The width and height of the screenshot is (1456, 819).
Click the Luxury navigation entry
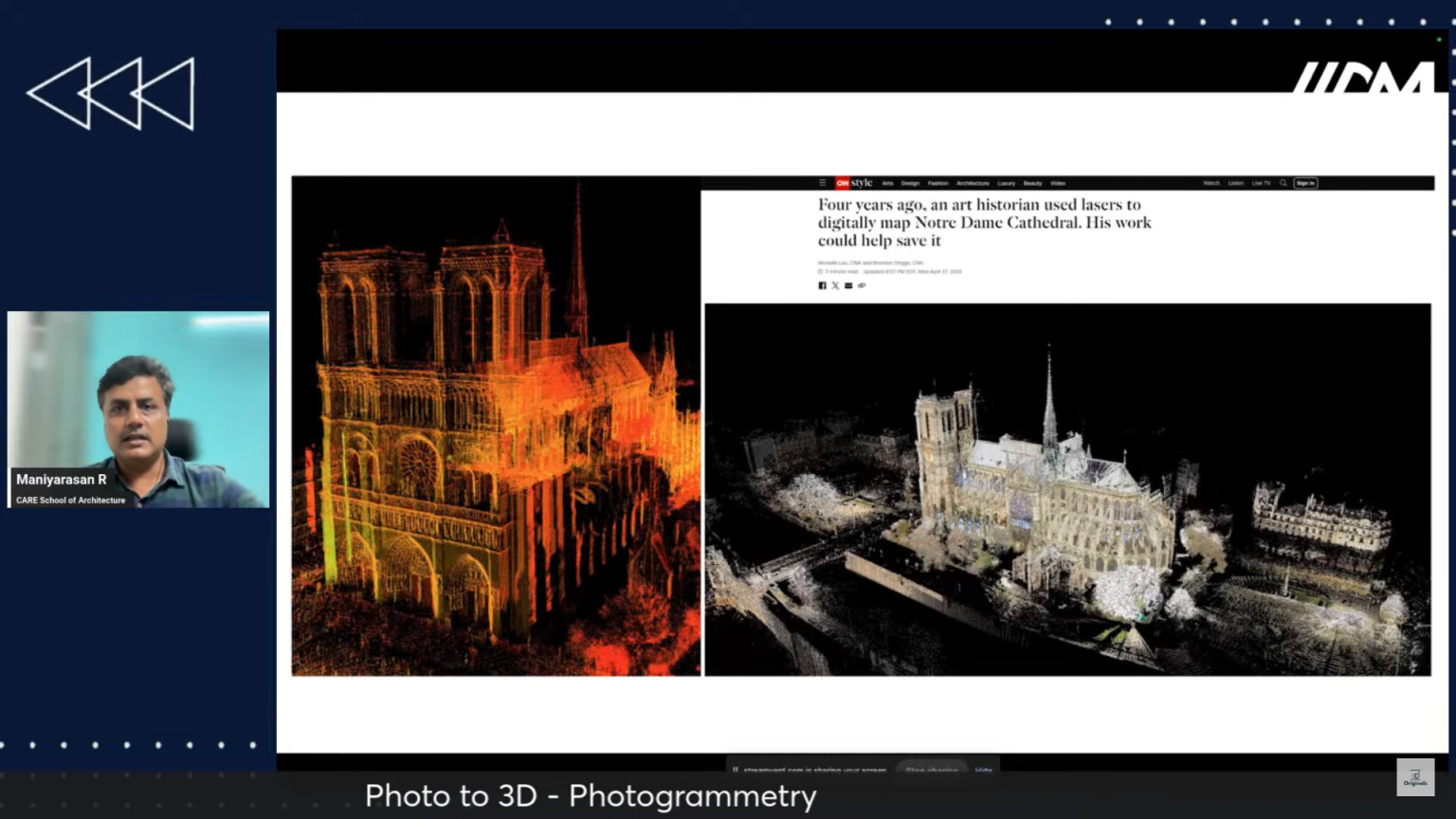tap(1006, 183)
